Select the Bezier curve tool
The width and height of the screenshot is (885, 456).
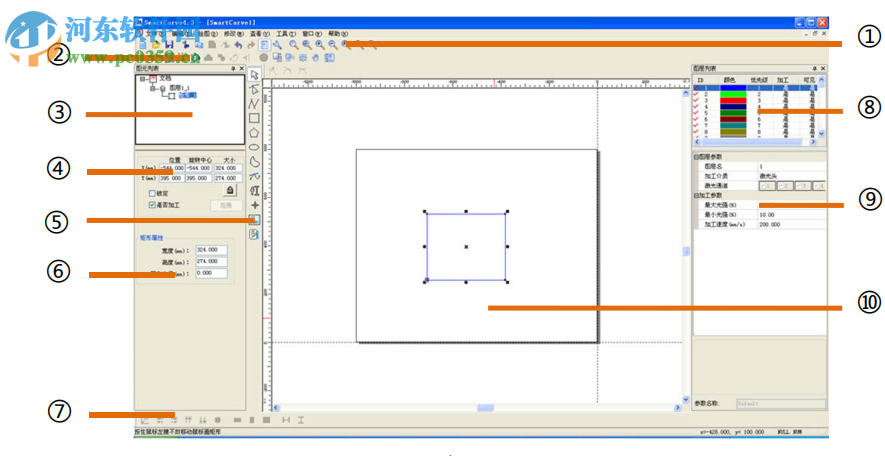click(x=255, y=177)
